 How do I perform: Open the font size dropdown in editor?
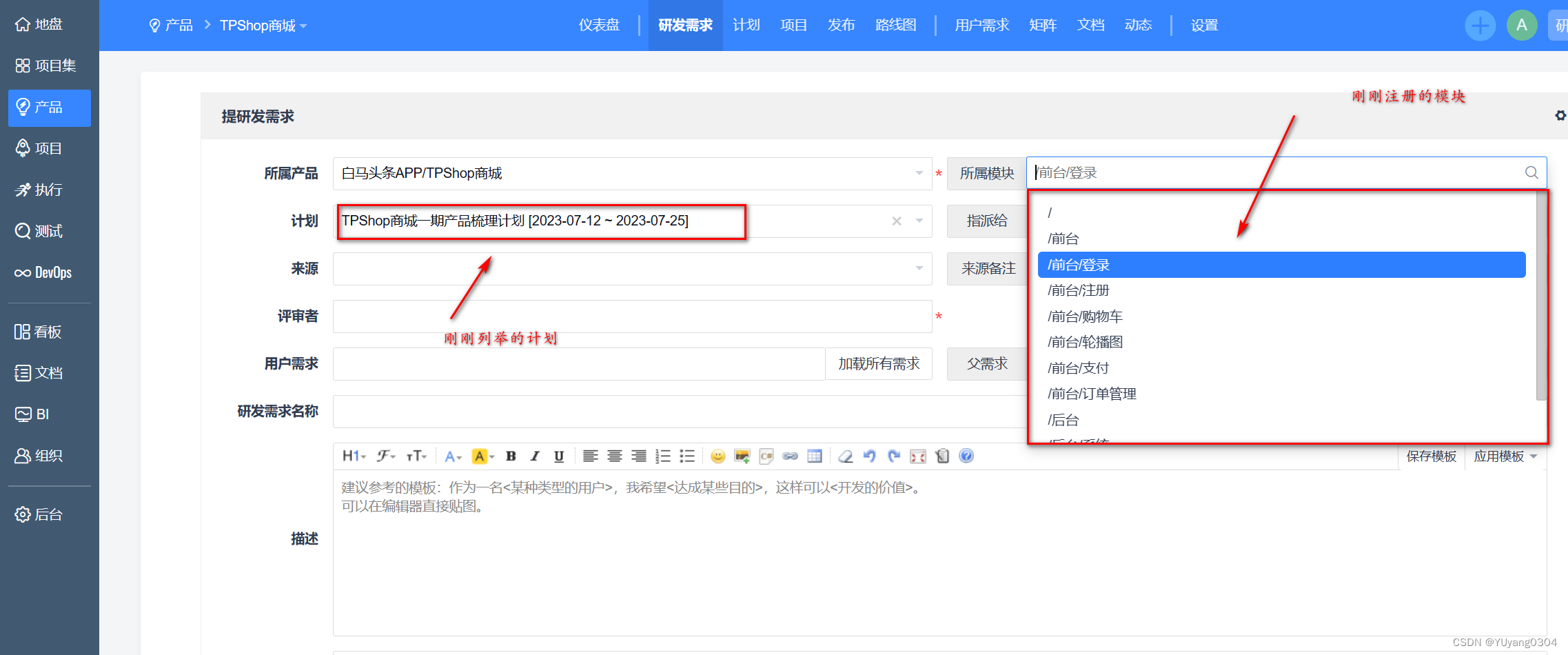point(417,456)
